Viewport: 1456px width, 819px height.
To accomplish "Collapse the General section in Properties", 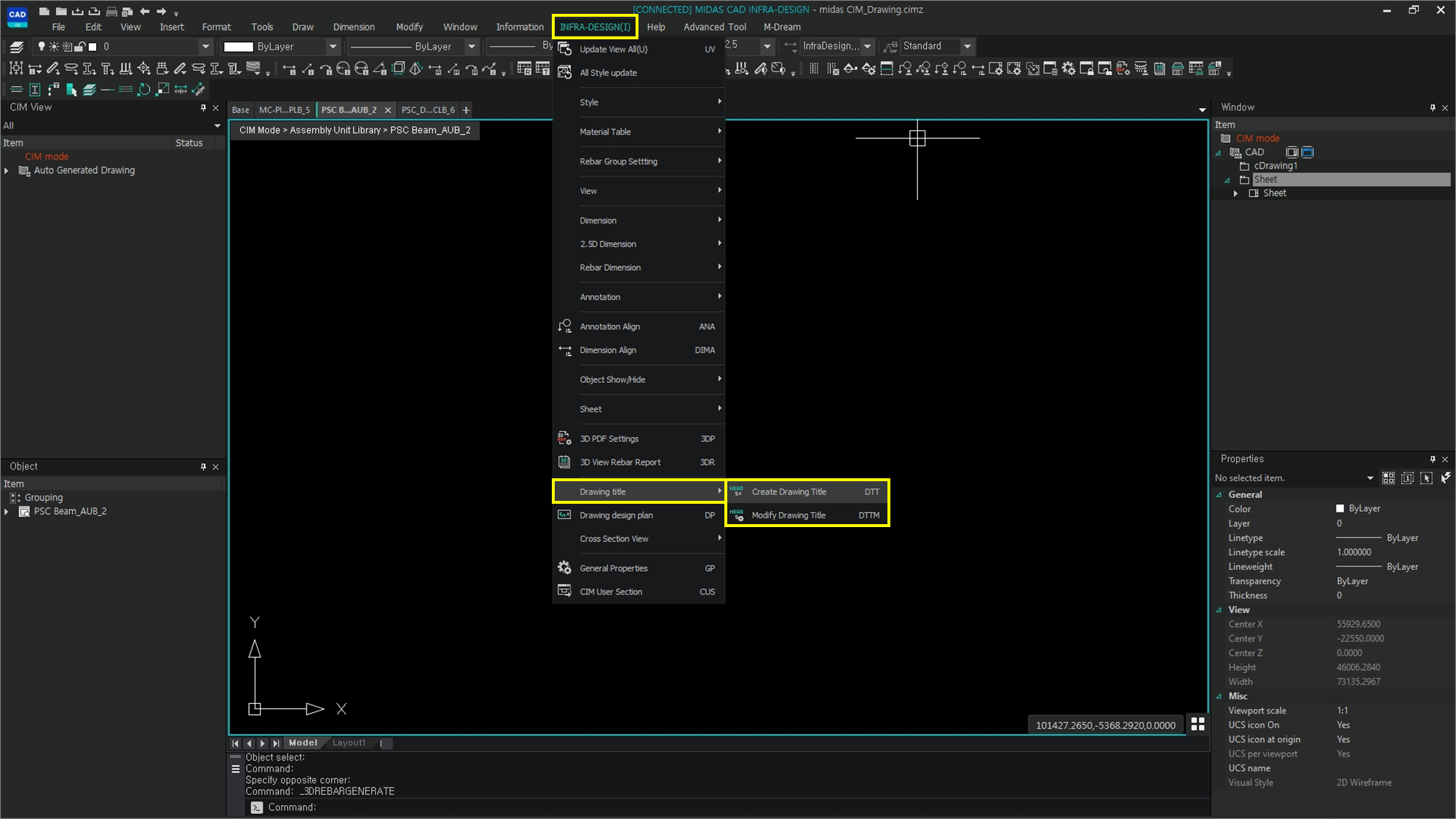I will coord(1219,494).
